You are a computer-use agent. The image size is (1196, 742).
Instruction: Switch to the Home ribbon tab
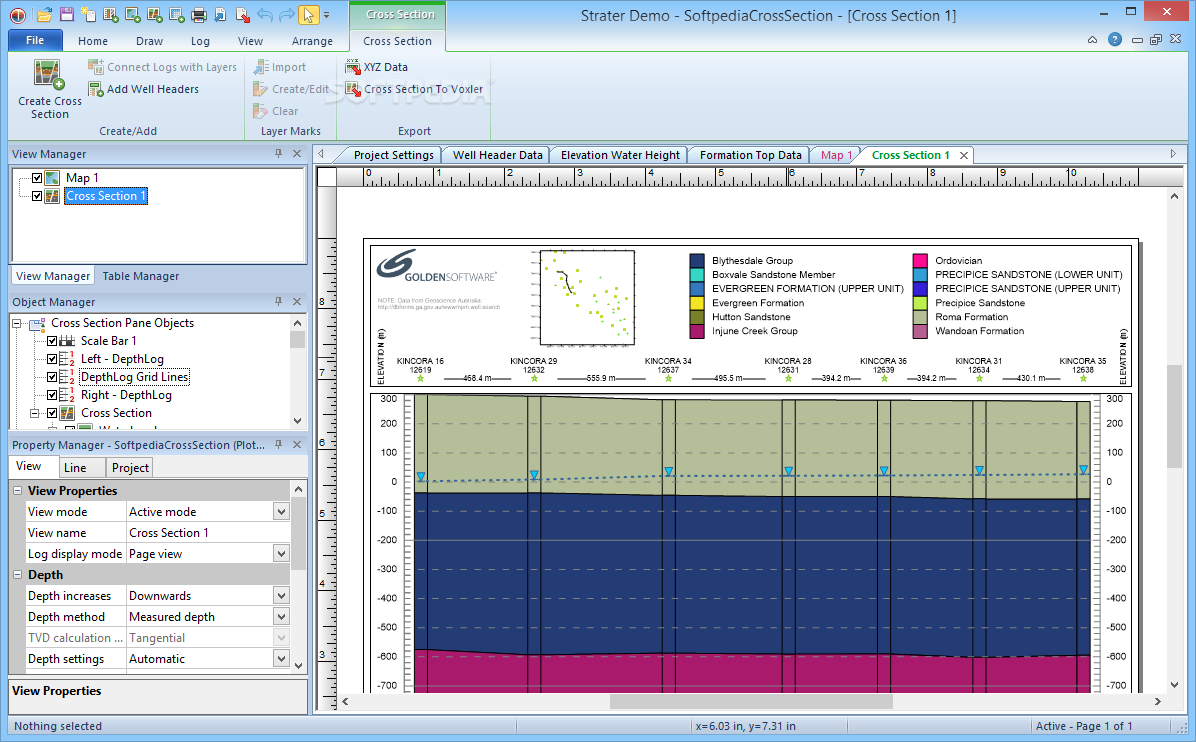coord(92,41)
